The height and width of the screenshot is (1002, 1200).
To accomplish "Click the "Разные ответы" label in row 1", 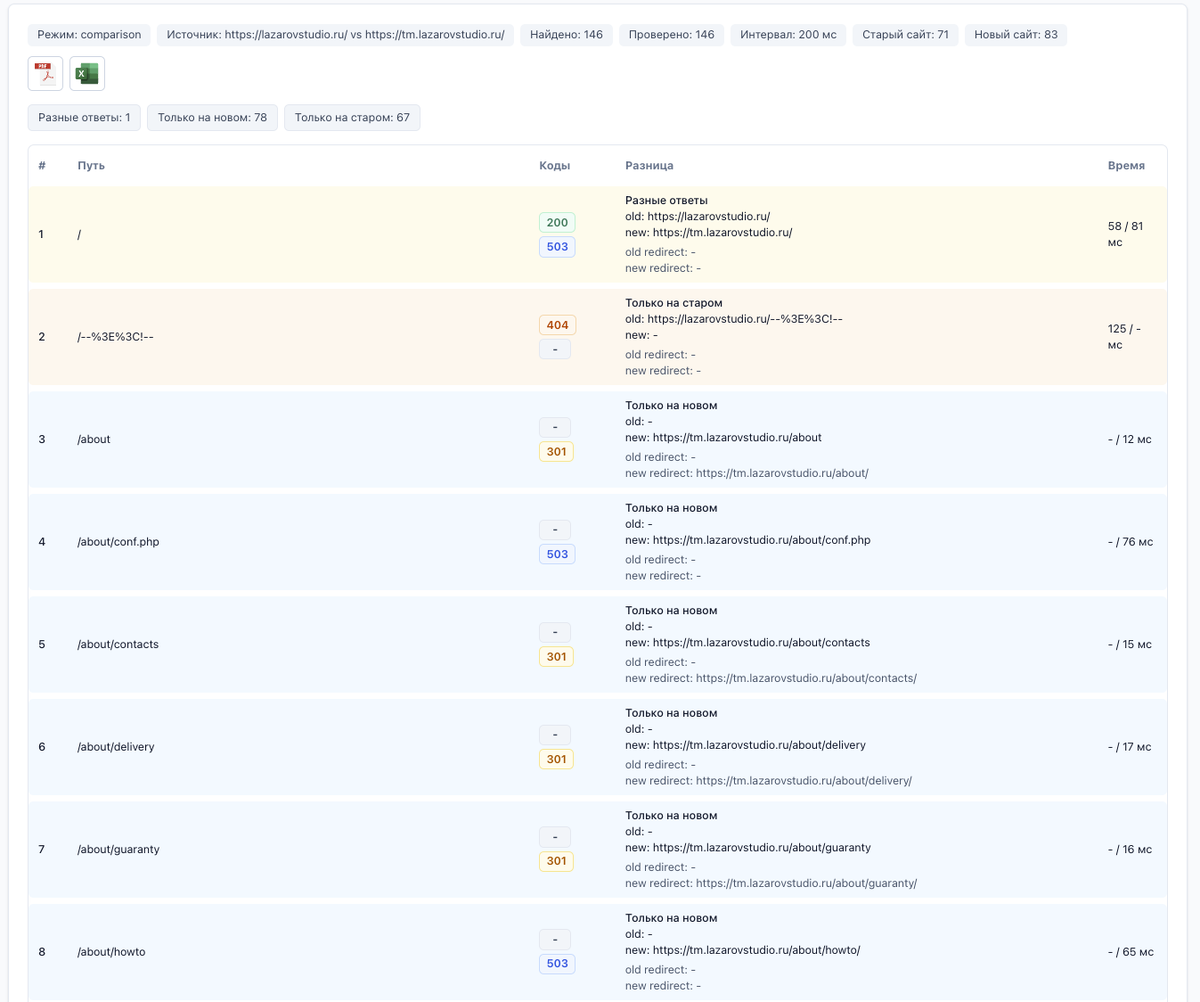I will click(x=666, y=200).
